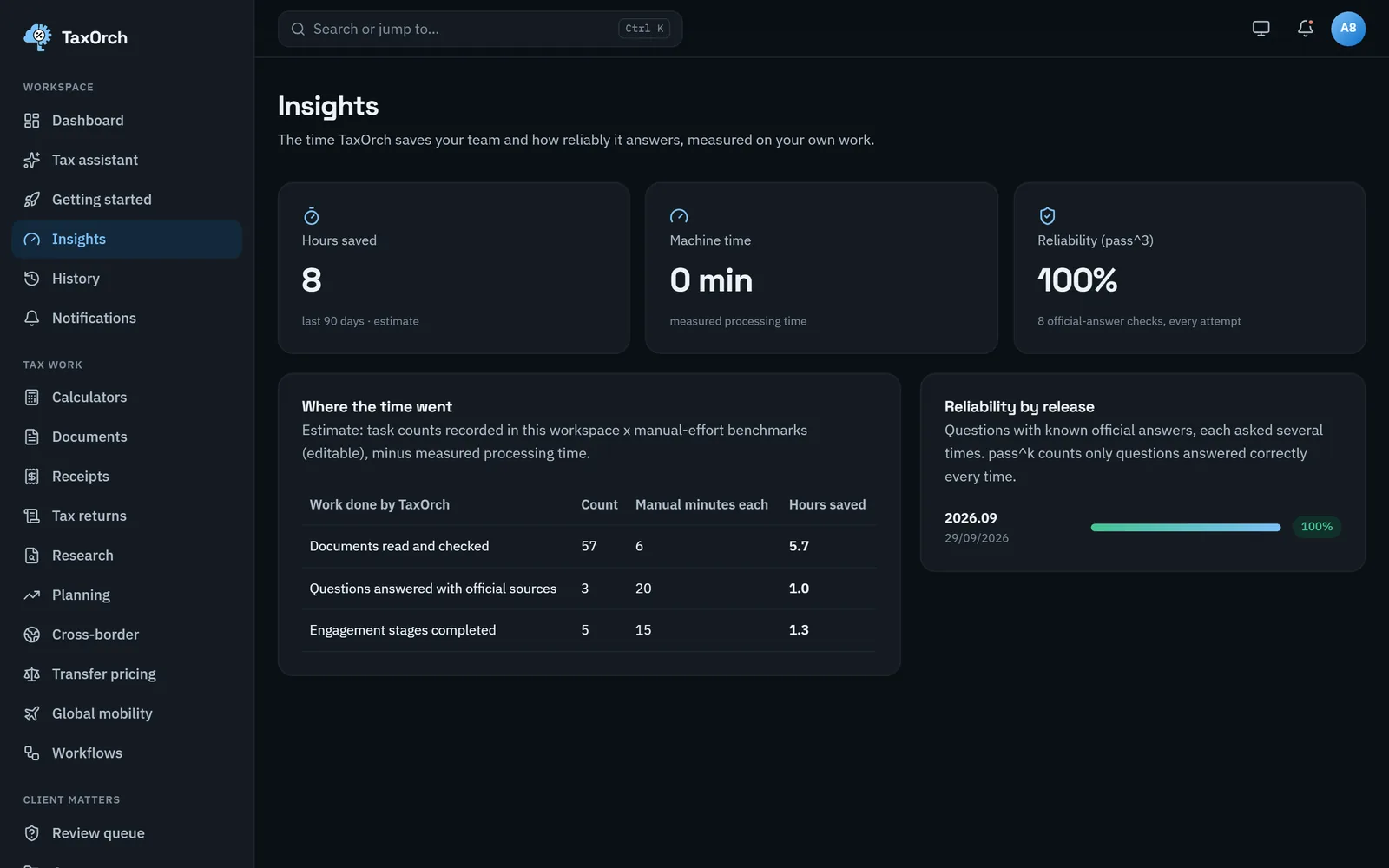The width and height of the screenshot is (1389, 868).
Task: Click the Ctrl K shortcut badge
Action: [644, 29]
